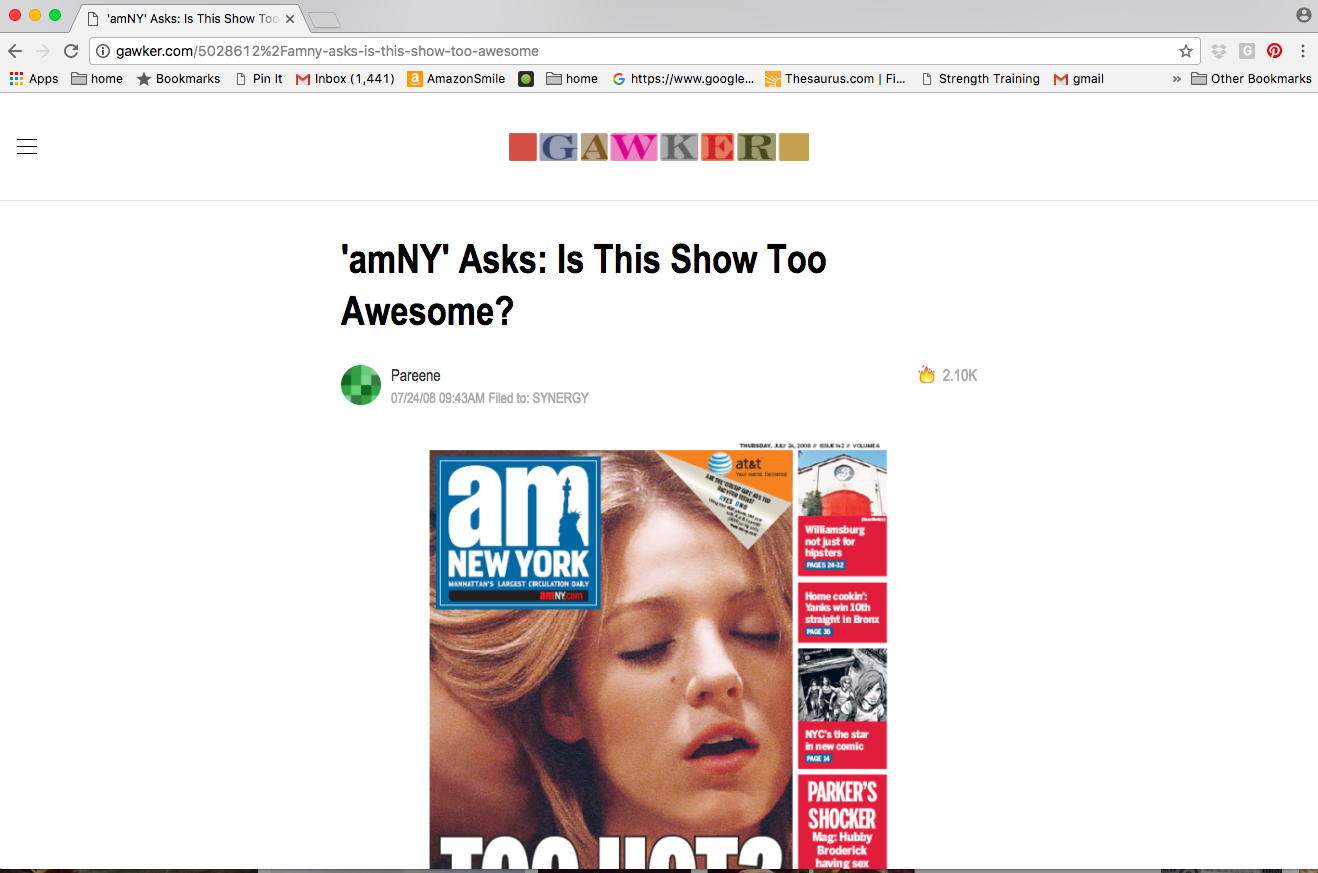Click the fire icon next to 2.10K
Screen dimensions: 1318x873
pyautogui.click(x=925, y=375)
